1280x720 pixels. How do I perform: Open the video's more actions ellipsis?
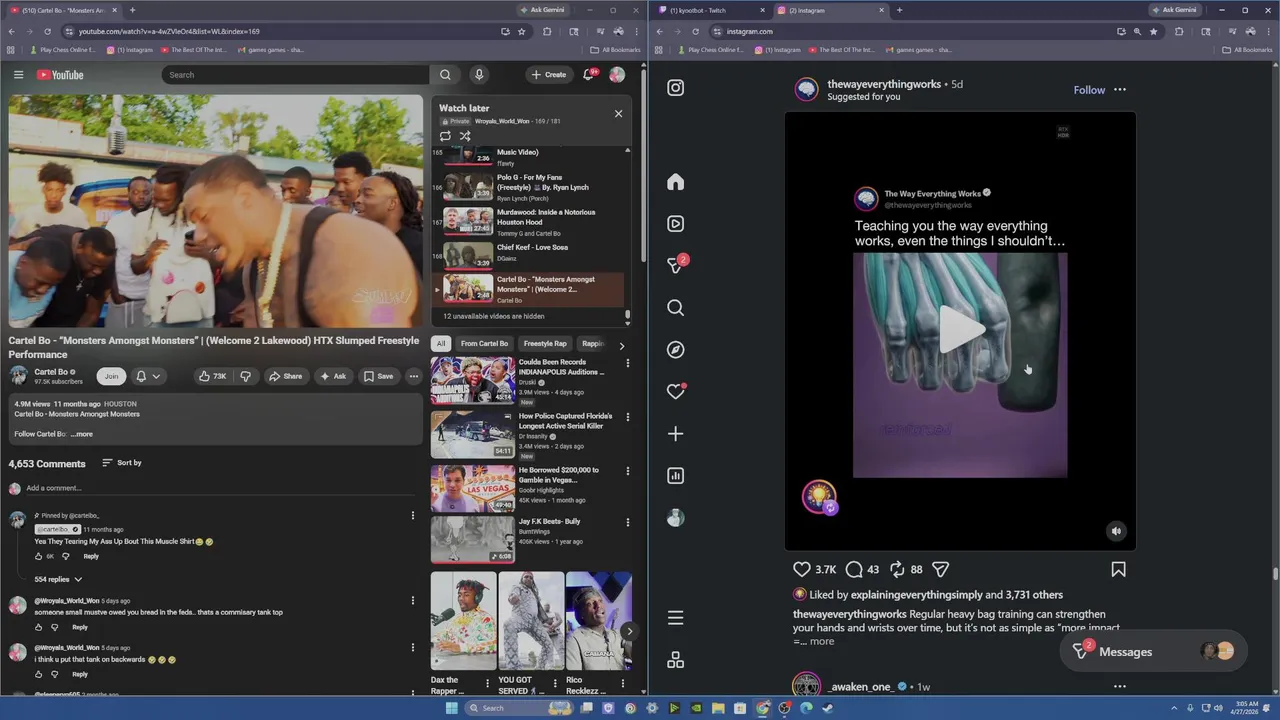413,376
